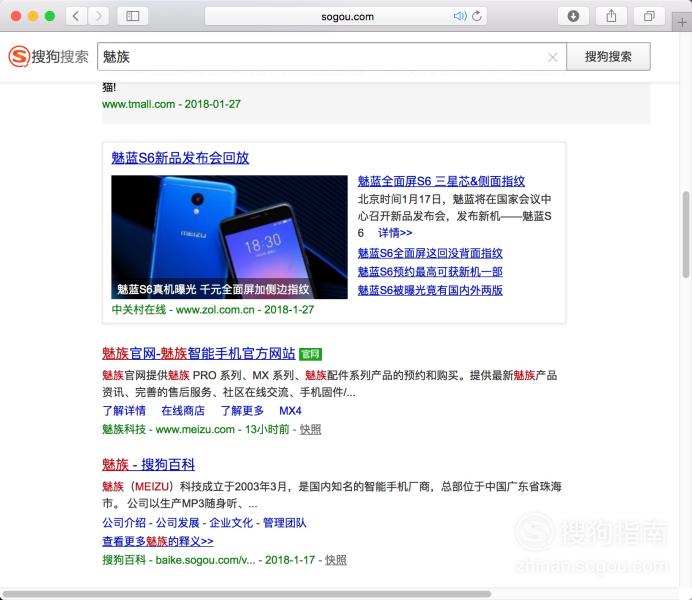The width and height of the screenshot is (692, 600).
Task: Click the MX4 sublink
Action: pos(290,411)
